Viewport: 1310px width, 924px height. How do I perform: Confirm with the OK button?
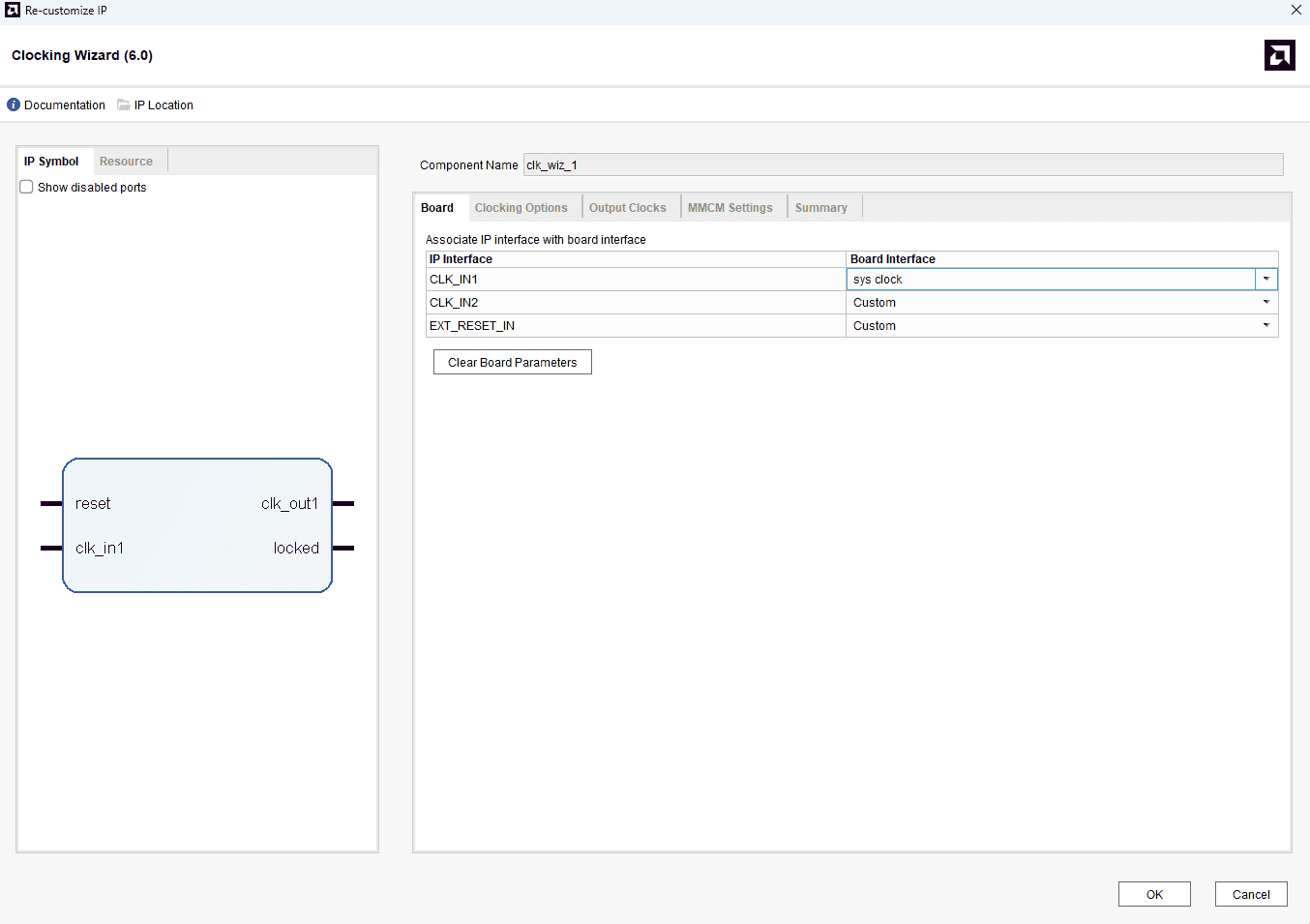click(x=1154, y=894)
